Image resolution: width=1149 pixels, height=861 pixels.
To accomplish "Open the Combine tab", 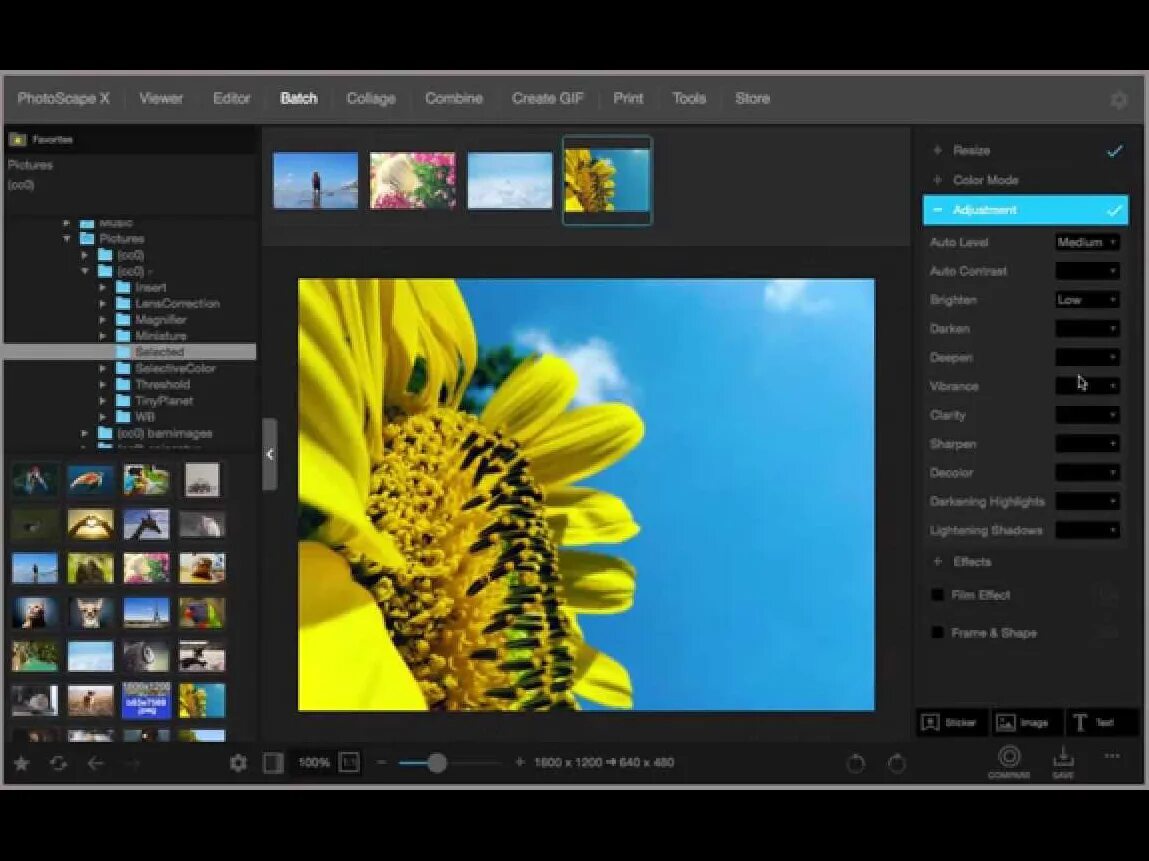I will click(x=454, y=98).
